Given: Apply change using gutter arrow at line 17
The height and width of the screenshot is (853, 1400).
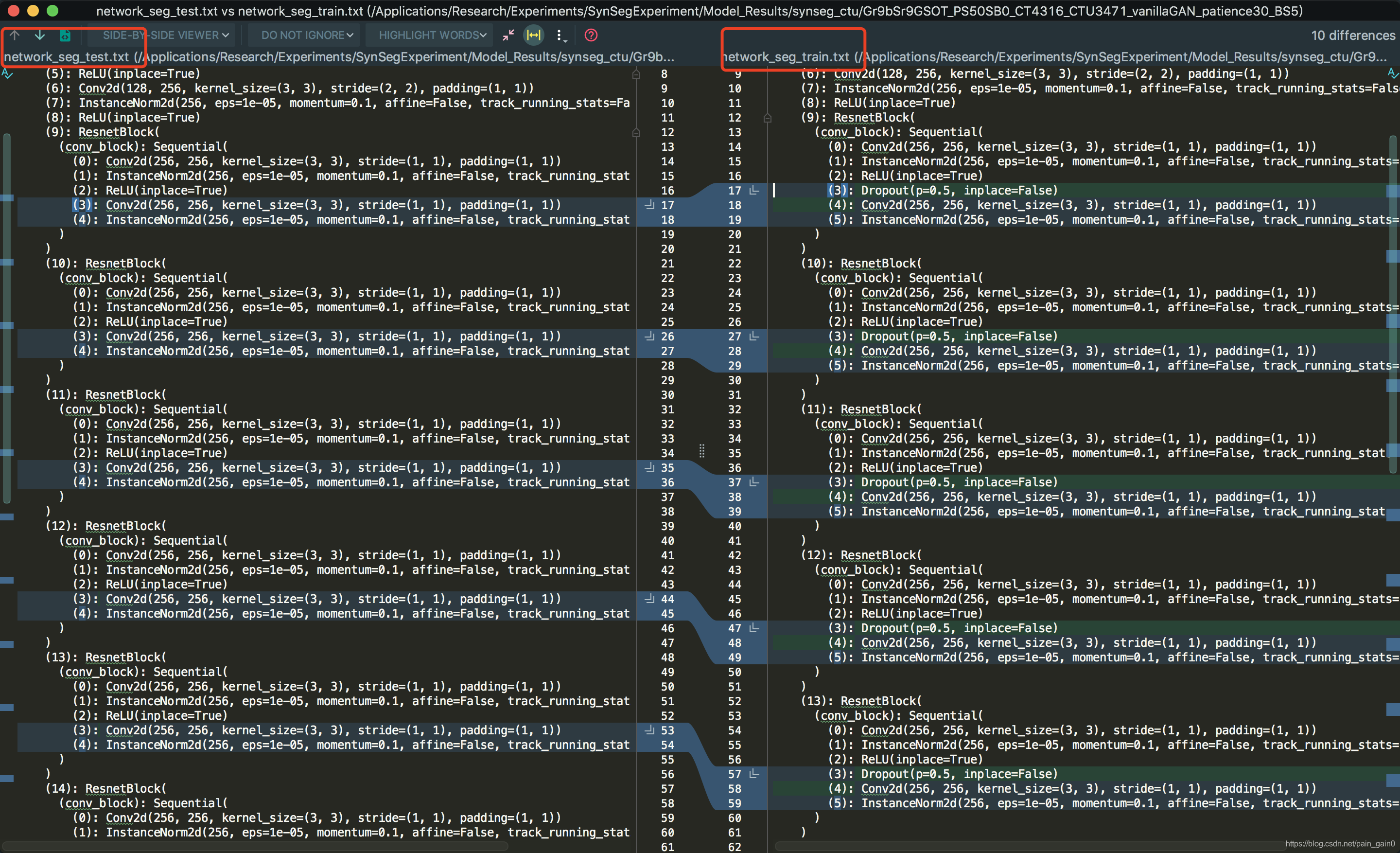Looking at the screenshot, I should [x=649, y=205].
